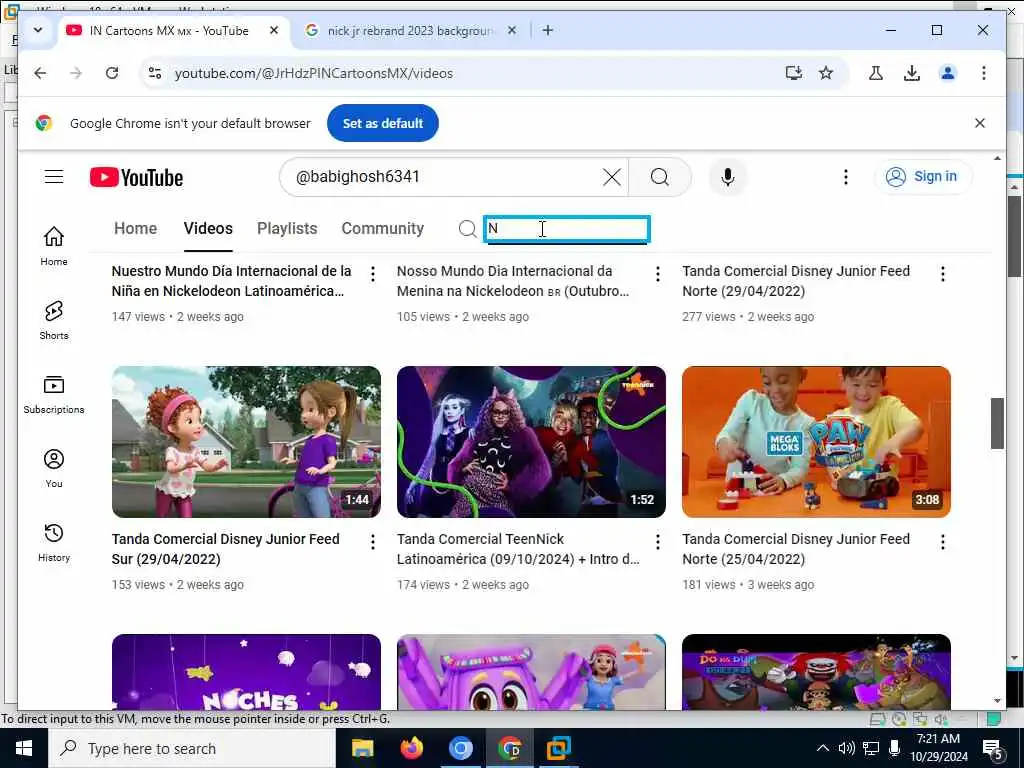Open the Windows notification center icon
This screenshot has width=1024, height=768.
click(x=992, y=748)
